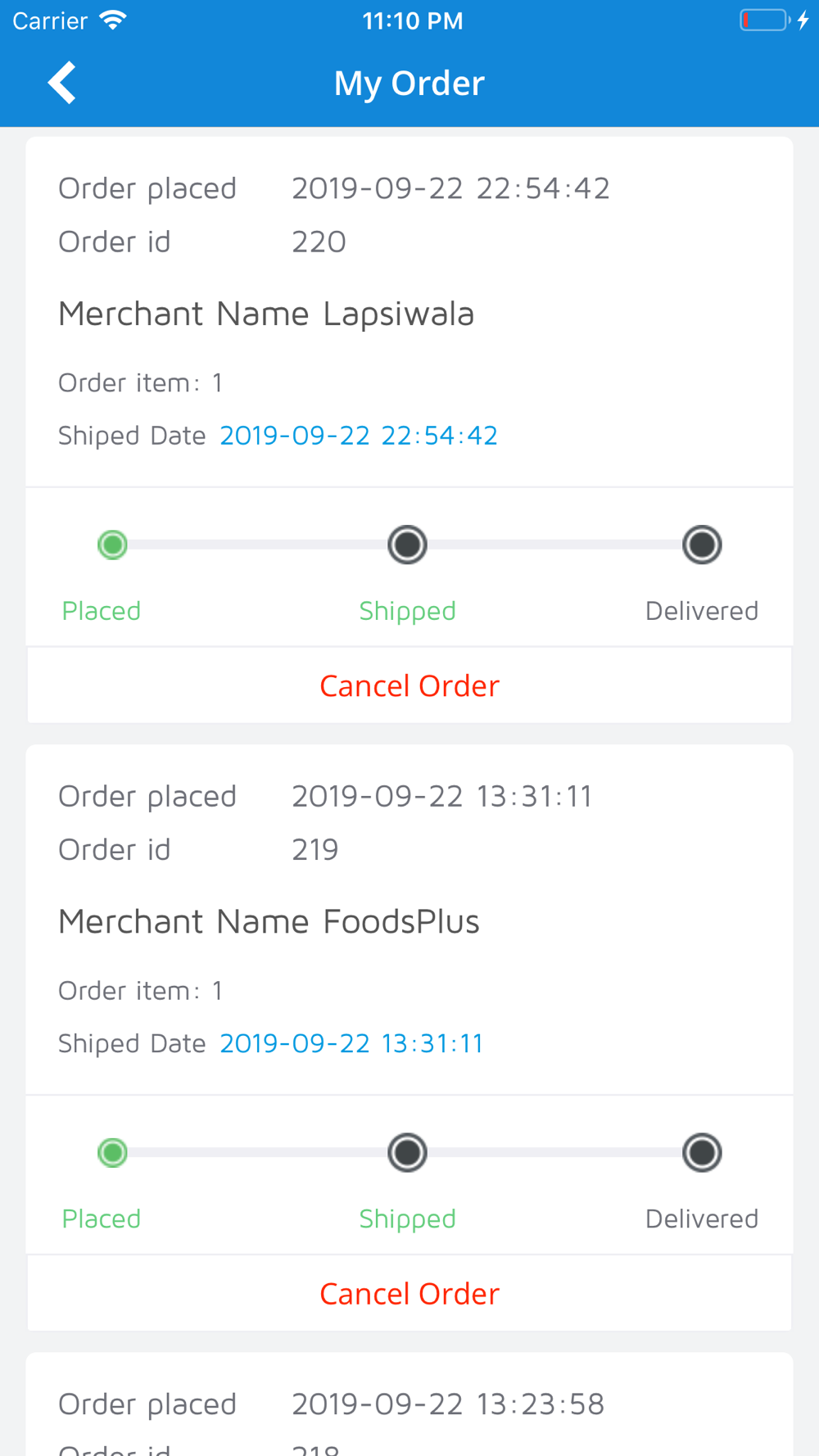819x1456 pixels.
Task: Tap the Shipped label under order 220
Action: coord(407,611)
